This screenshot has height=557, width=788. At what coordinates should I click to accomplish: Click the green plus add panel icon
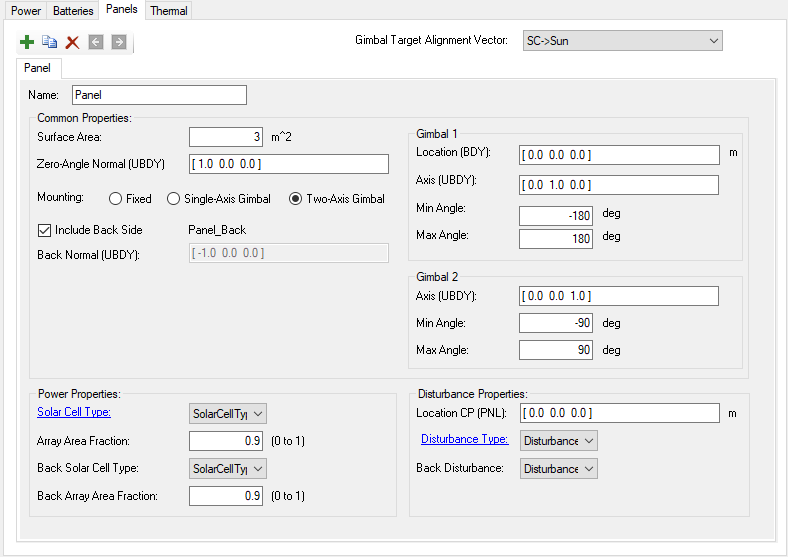pyautogui.click(x=27, y=42)
